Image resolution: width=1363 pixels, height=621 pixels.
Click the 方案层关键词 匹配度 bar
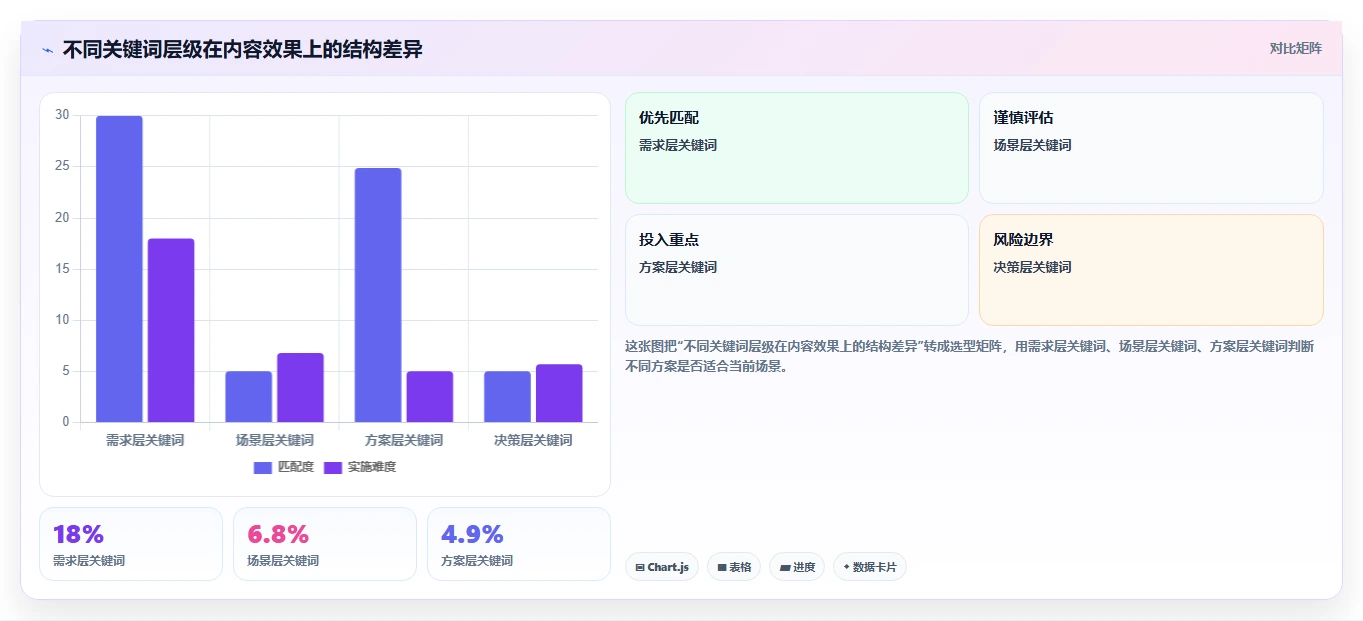(x=378, y=295)
